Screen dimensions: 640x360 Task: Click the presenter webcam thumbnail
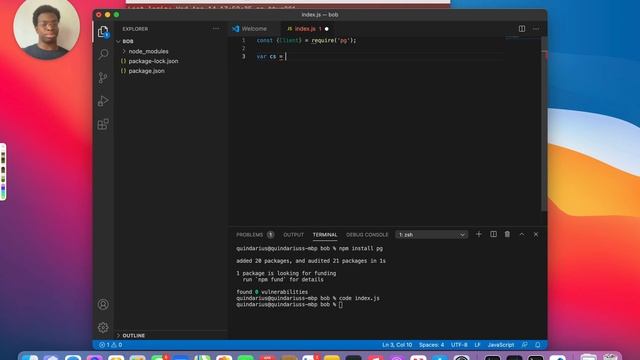pyautogui.click(x=47, y=29)
